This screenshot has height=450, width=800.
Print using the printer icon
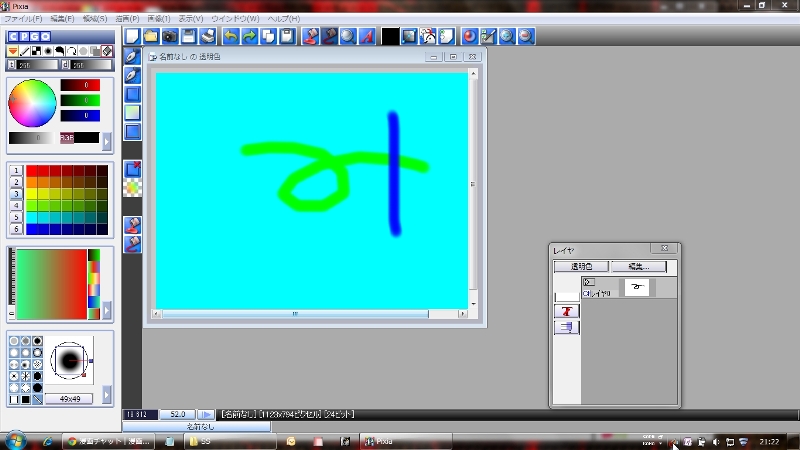pyautogui.click(x=208, y=36)
